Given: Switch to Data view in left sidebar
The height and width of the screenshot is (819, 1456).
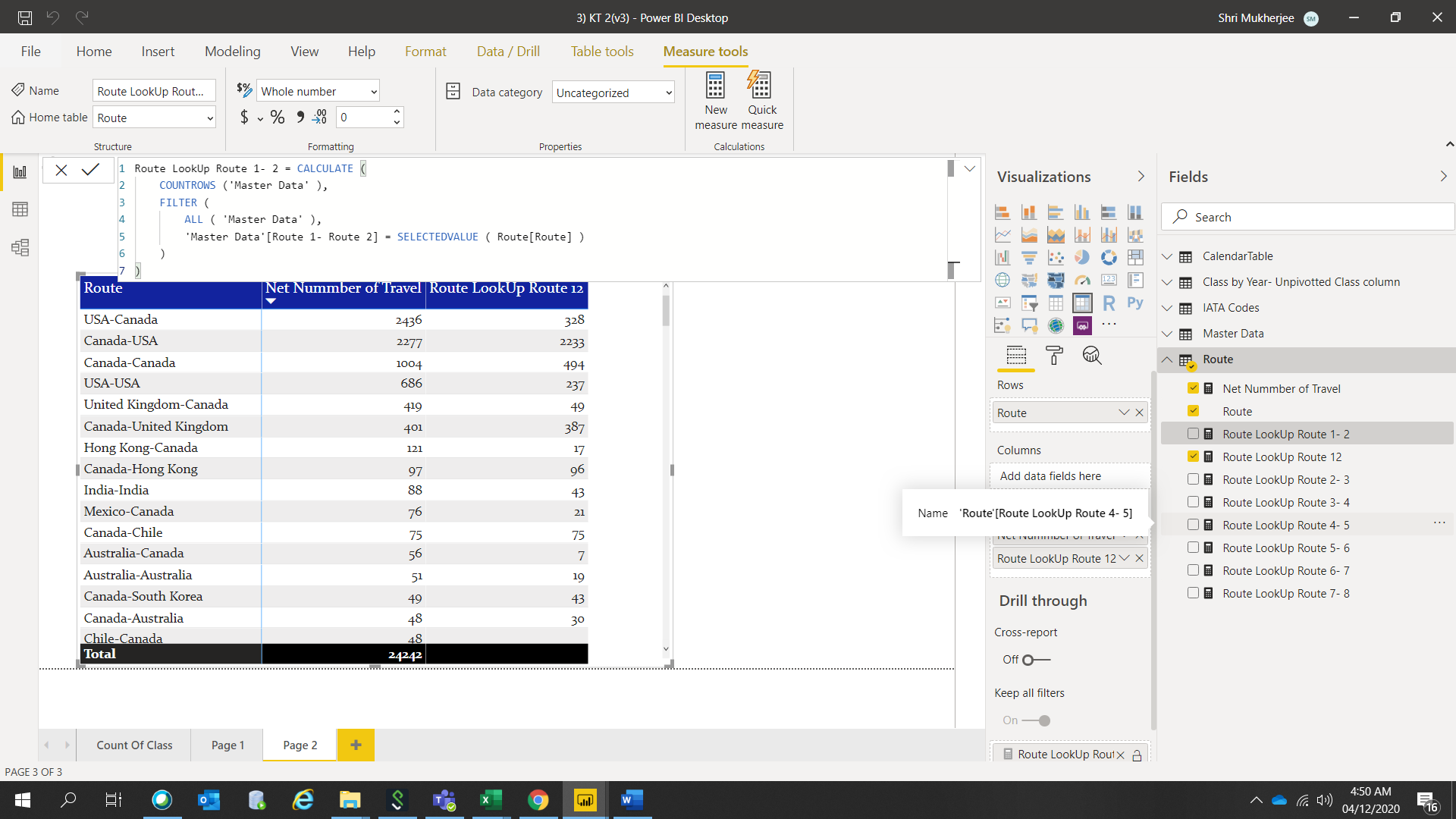Looking at the screenshot, I should point(20,209).
